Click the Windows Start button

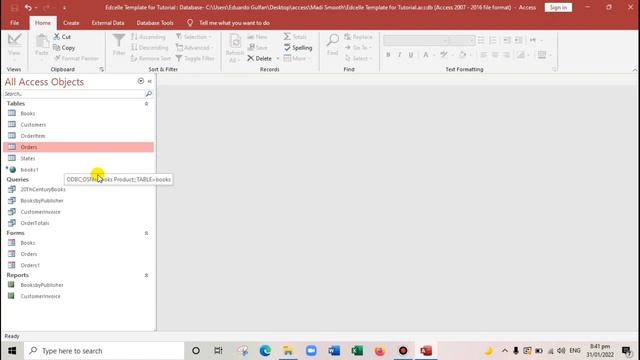(12, 351)
